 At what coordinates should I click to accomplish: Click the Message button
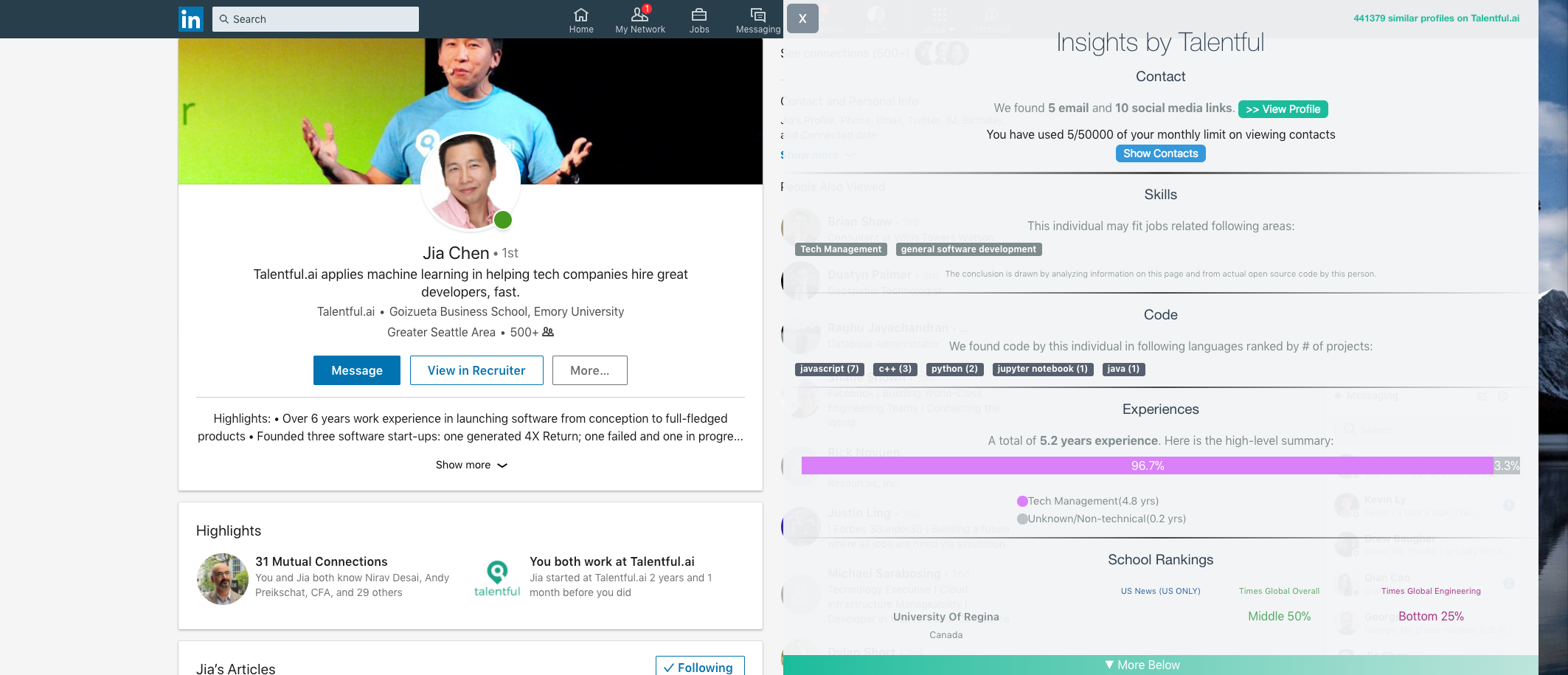[x=357, y=370]
